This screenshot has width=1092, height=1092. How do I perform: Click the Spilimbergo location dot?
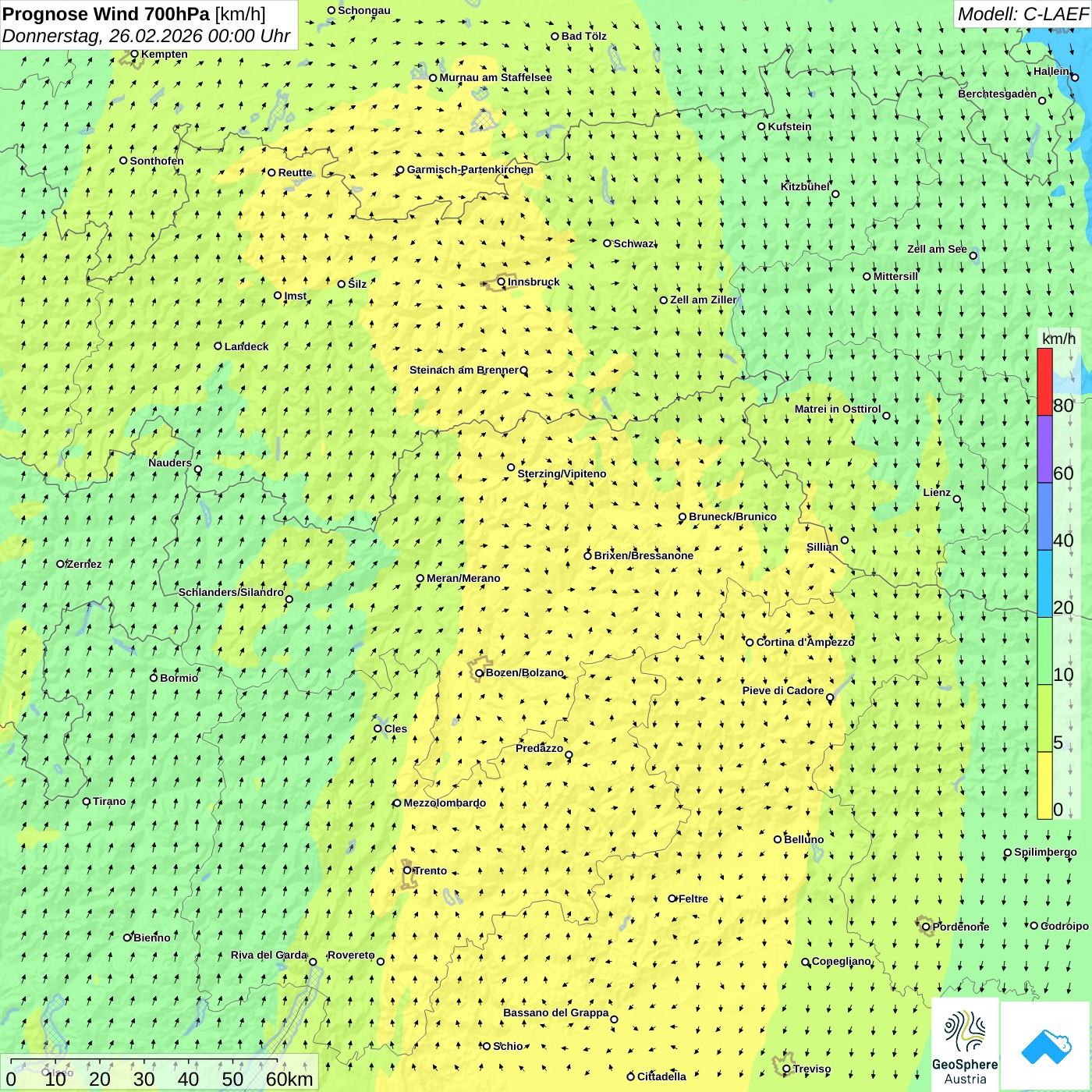click(1008, 853)
